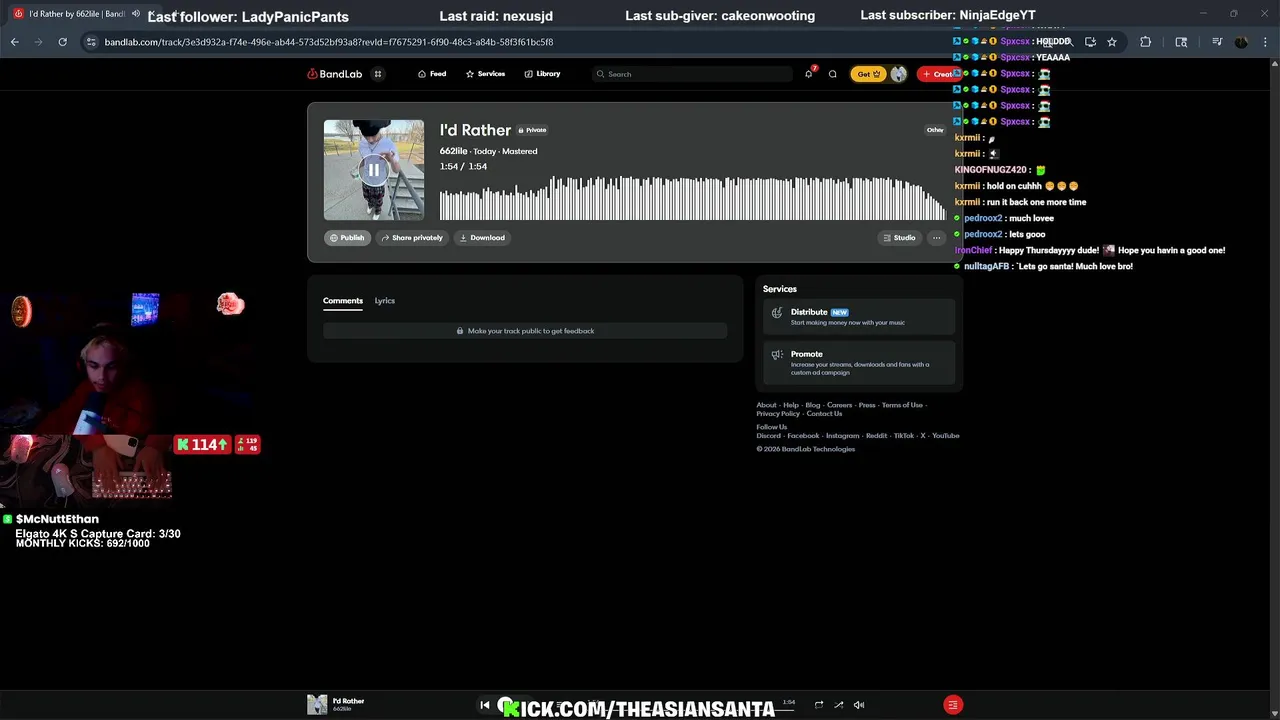1280x720 pixels.
Task: Open the Facebook follow link
Action: [803, 436]
